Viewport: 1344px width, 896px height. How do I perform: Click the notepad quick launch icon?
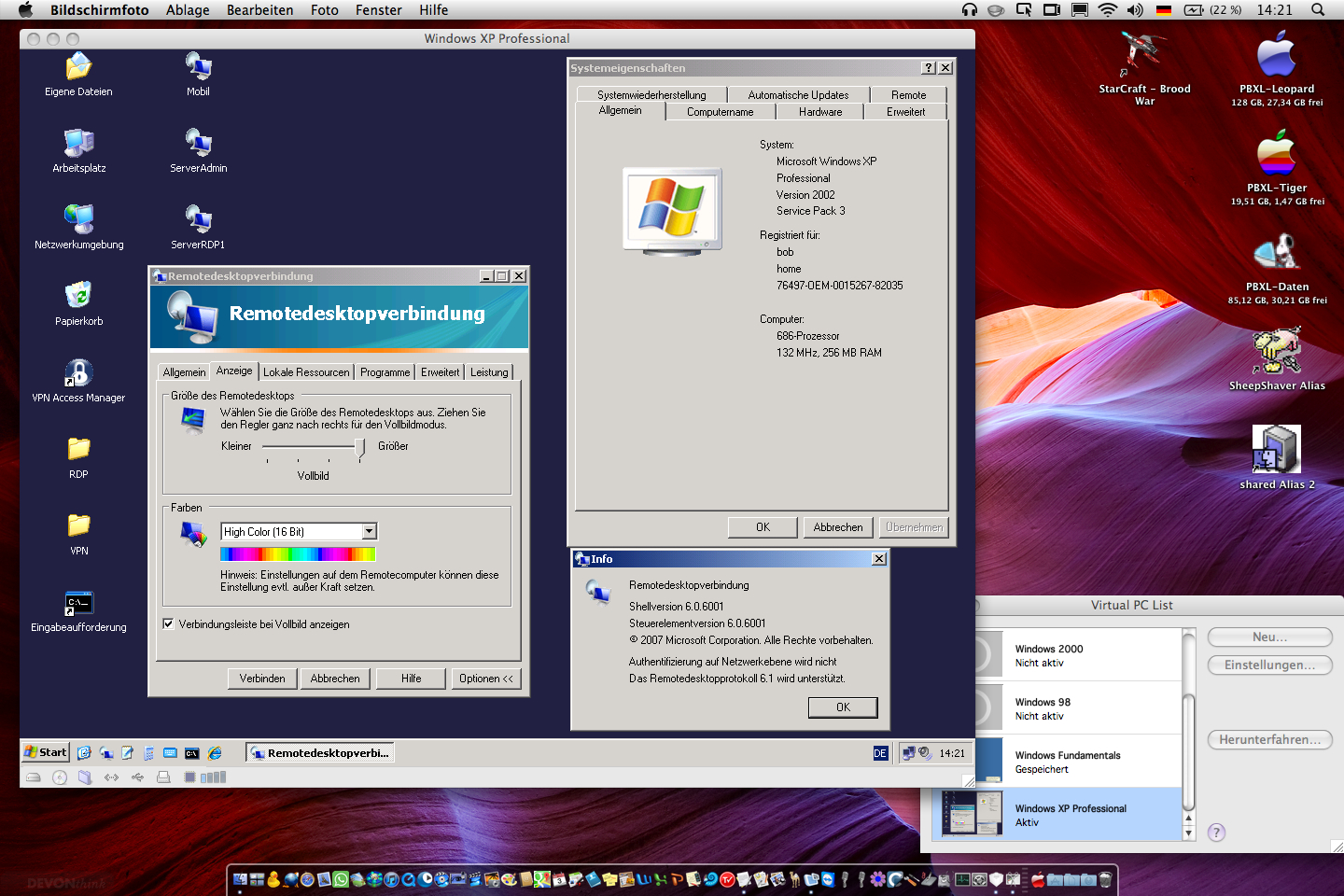click(127, 752)
